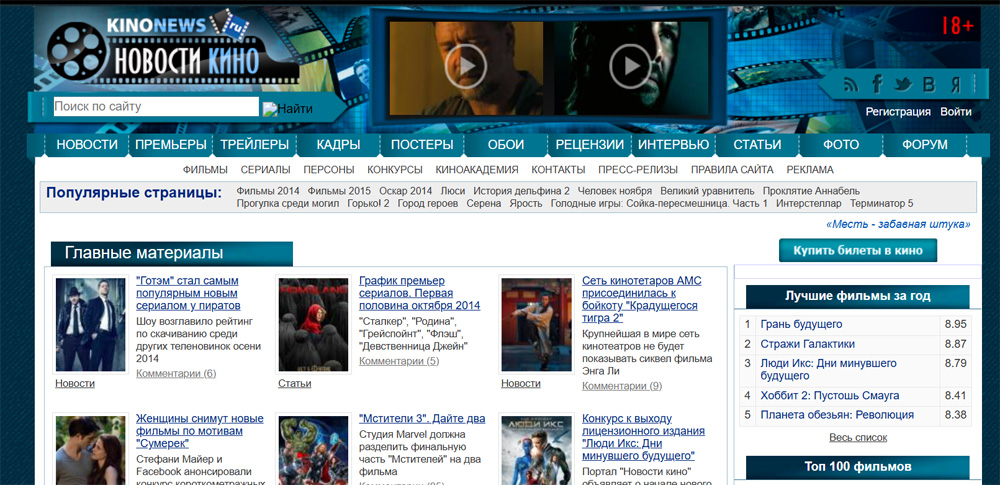This screenshot has width=1000, height=485.
Task: Open 'Интерстеллар' popular page link
Action: 811,203
